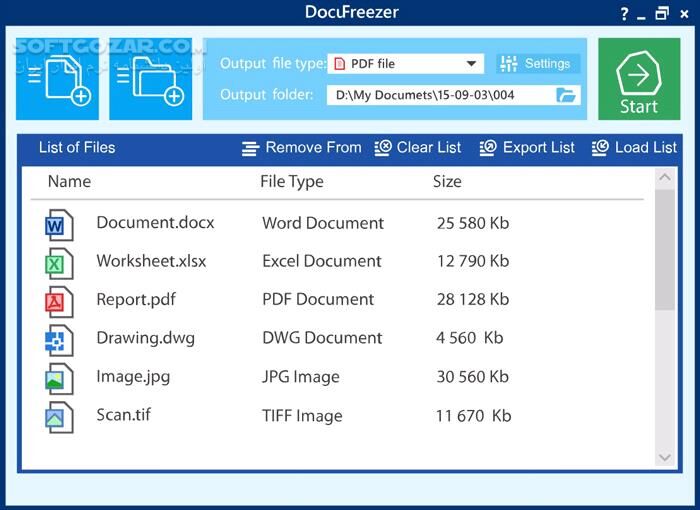
Task: Open the Output file type dropdown
Action: 405,63
